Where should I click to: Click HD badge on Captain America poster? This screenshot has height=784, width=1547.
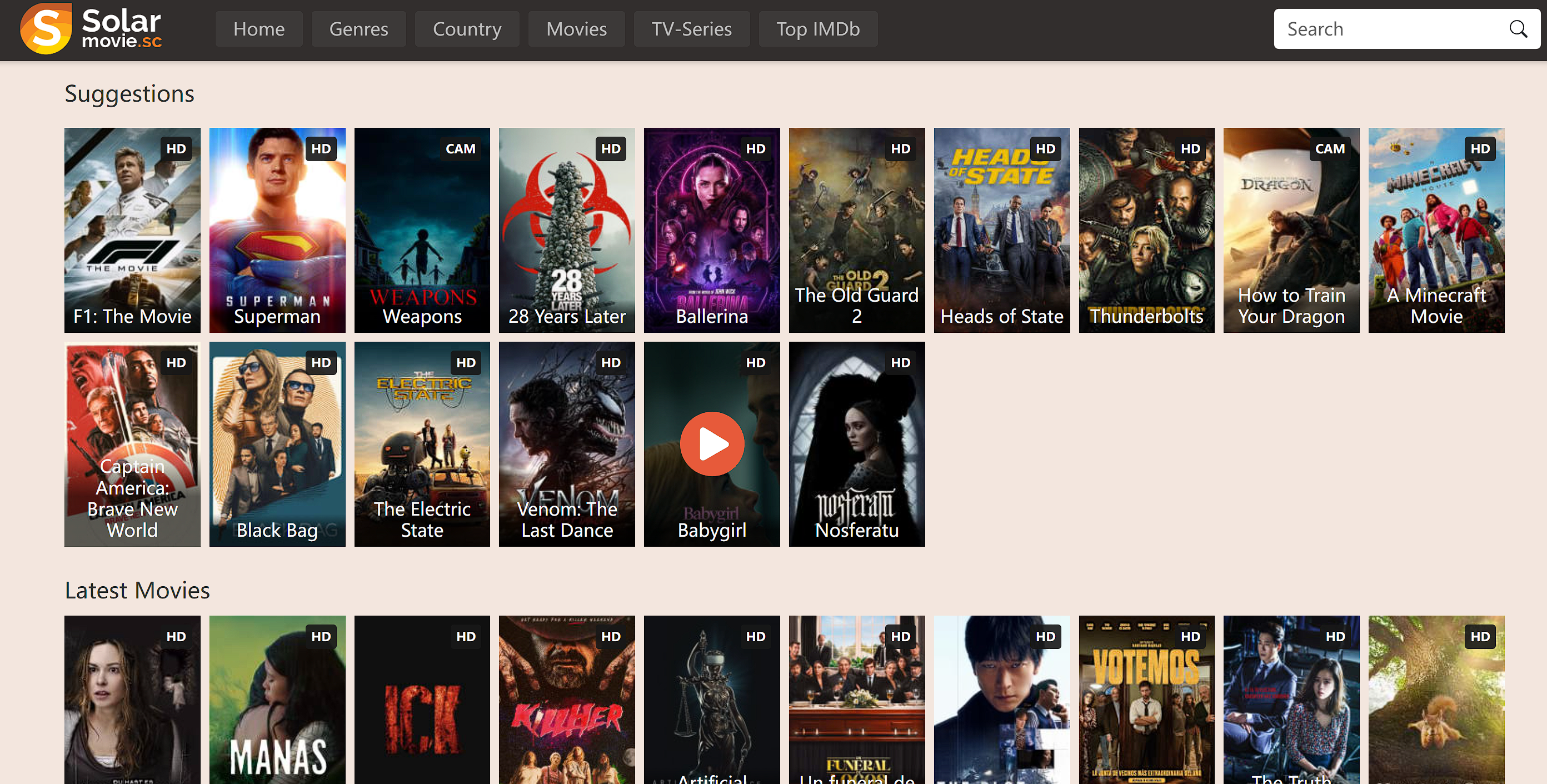[x=176, y=363]
